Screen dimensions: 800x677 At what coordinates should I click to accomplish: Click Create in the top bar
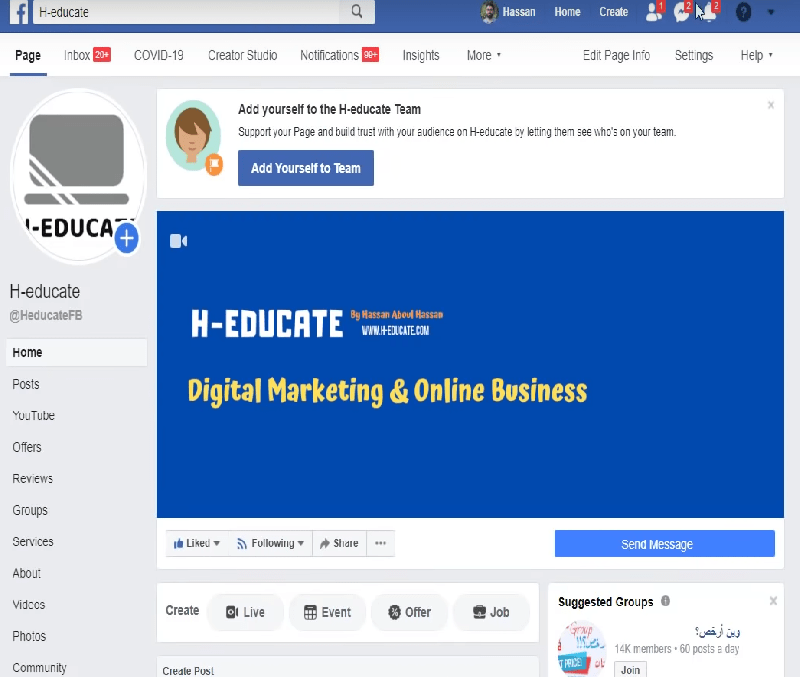613,12
